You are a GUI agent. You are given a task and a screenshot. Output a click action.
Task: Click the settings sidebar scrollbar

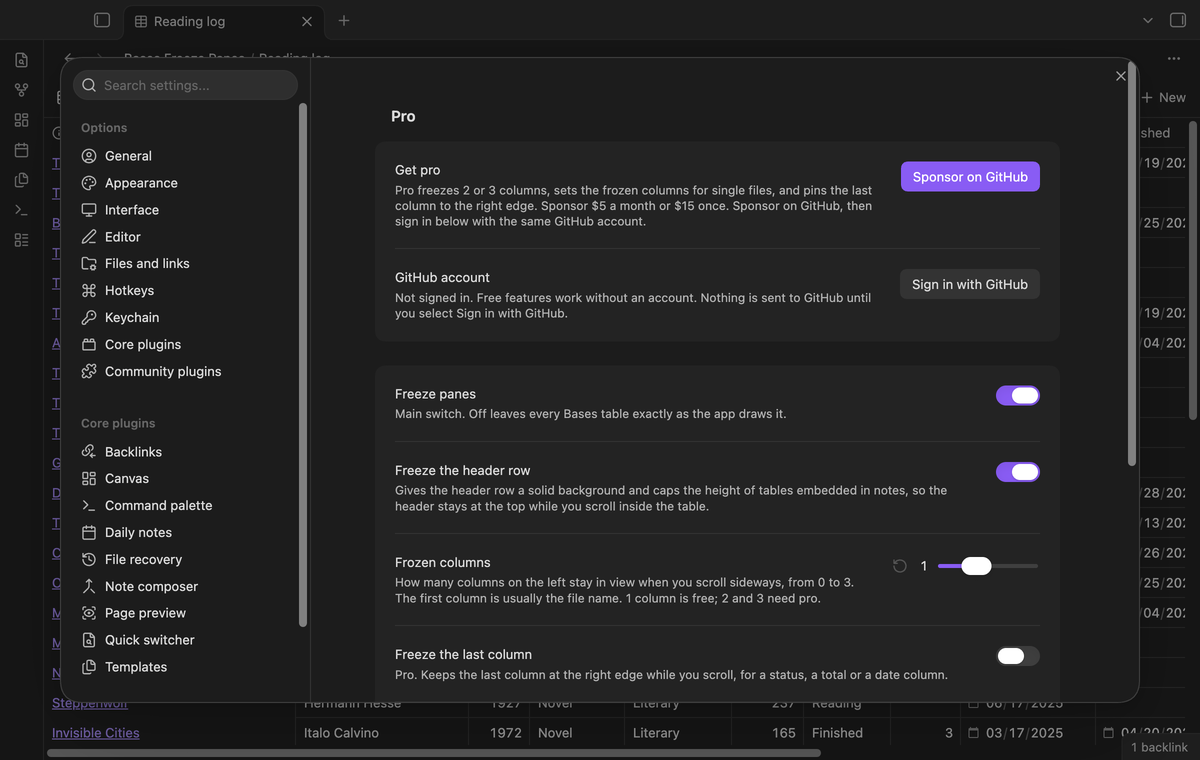pos(303,365)
